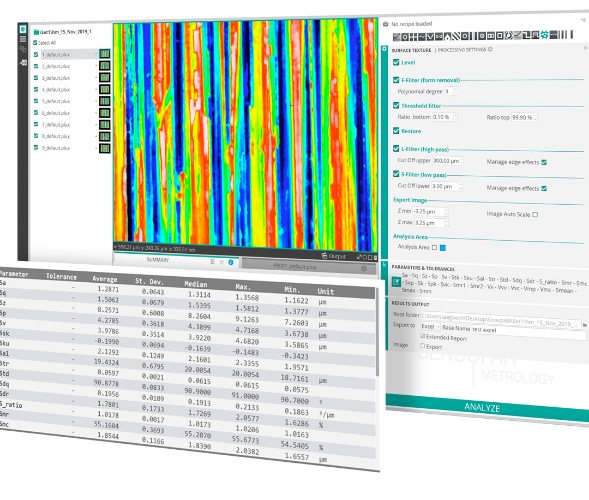Click the blue info icon beside SUMMARY tab
Viewport: 589px width, 500px height.
click(x=231, y=262)
